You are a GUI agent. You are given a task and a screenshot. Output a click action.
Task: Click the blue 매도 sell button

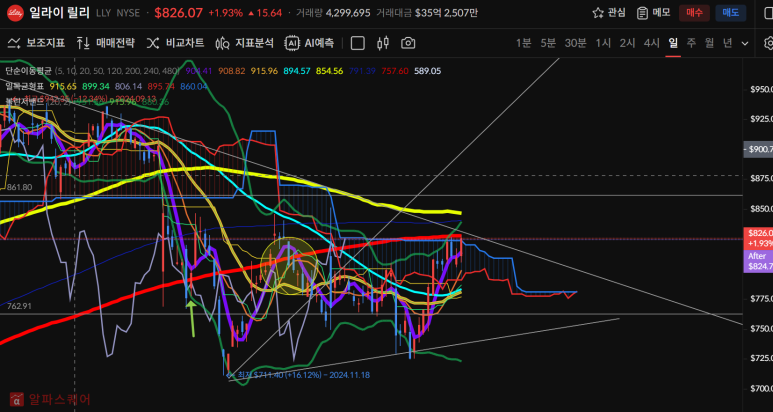pyautogui.click(x=731, y=13)
